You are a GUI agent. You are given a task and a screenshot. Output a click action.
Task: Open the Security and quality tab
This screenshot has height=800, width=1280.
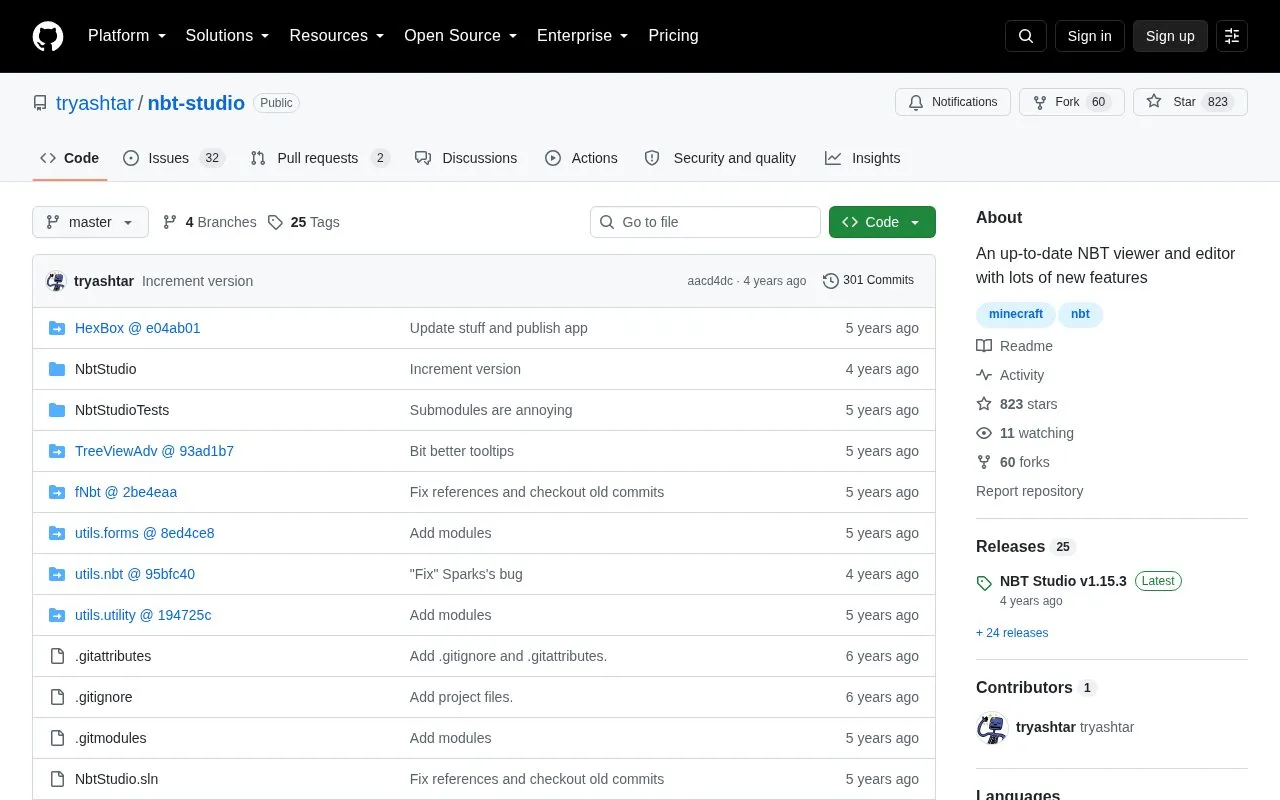pos(720,158)
